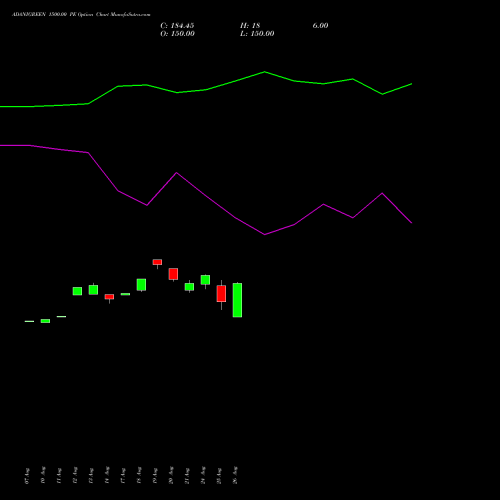
Task: Click the 26 Aug date axis label
Action: coord(235,475)
